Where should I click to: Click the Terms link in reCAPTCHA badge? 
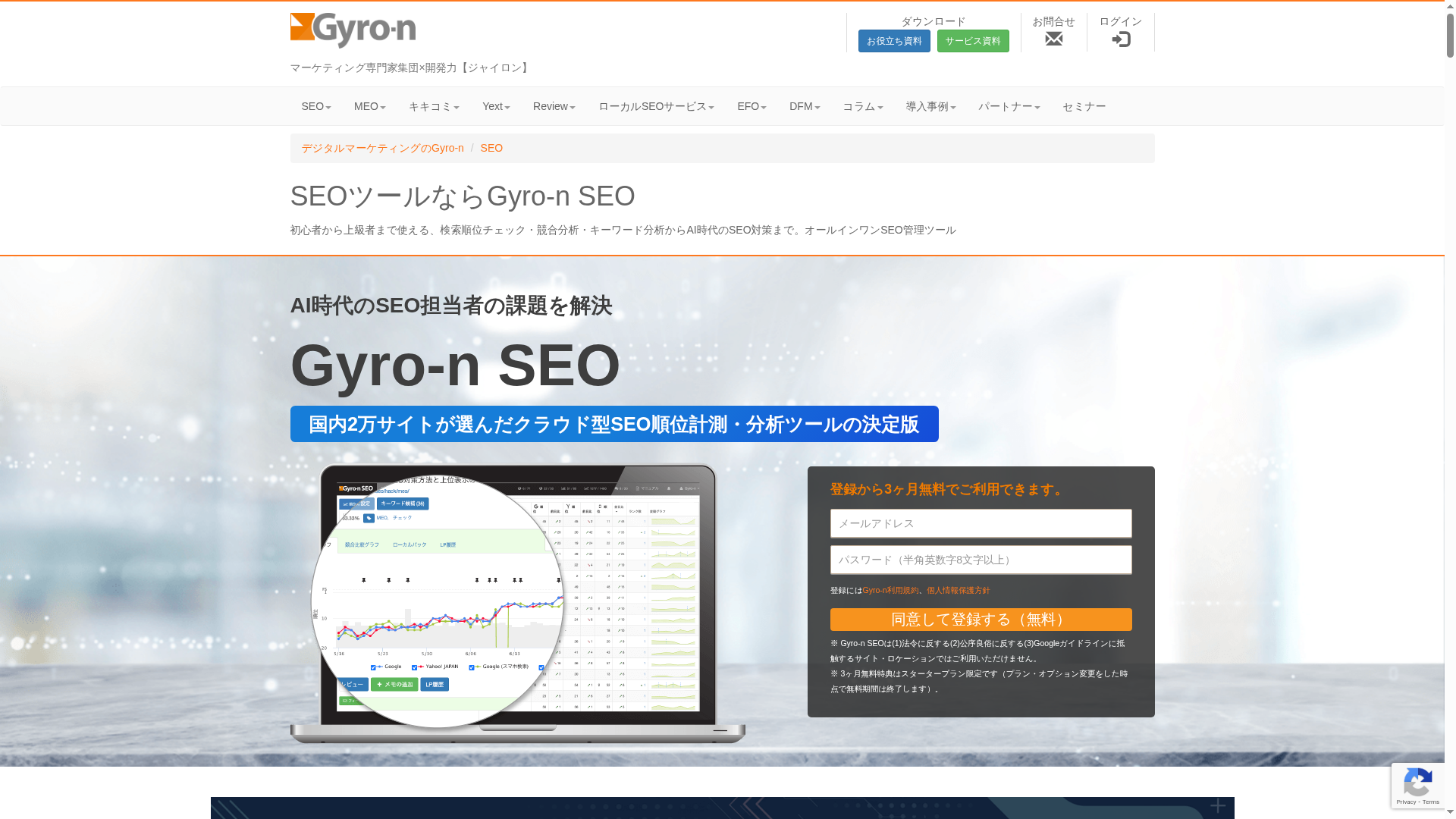coord(1431,802)
